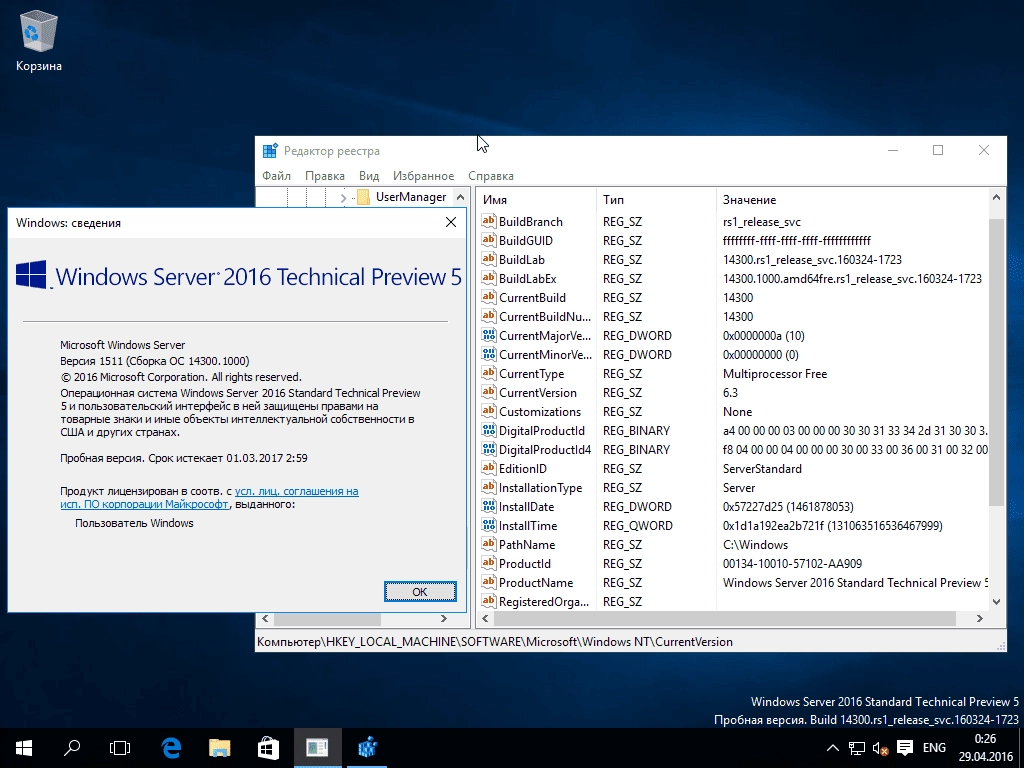The height and width of the screenshot is (768, 1024).
Task: Open File Explorer from taskbar
Action: (x=219, y=748)
